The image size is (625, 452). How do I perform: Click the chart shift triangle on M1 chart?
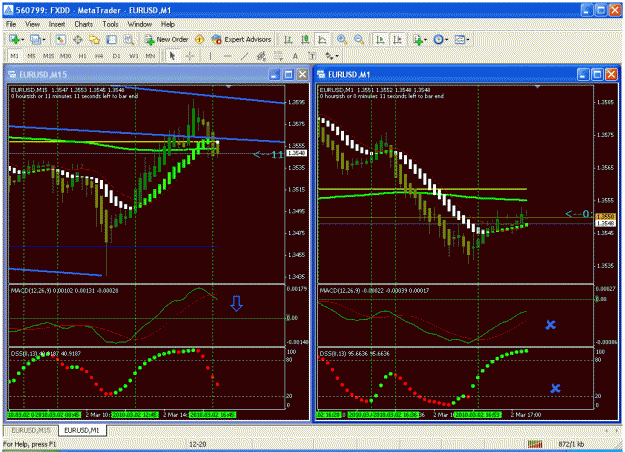(537, 86)
